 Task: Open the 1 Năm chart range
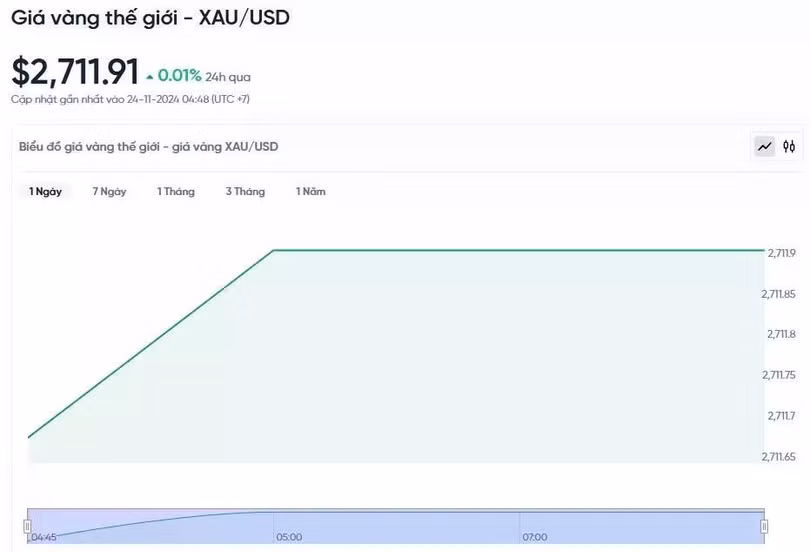pyautogui.click(x=310, y=192)
